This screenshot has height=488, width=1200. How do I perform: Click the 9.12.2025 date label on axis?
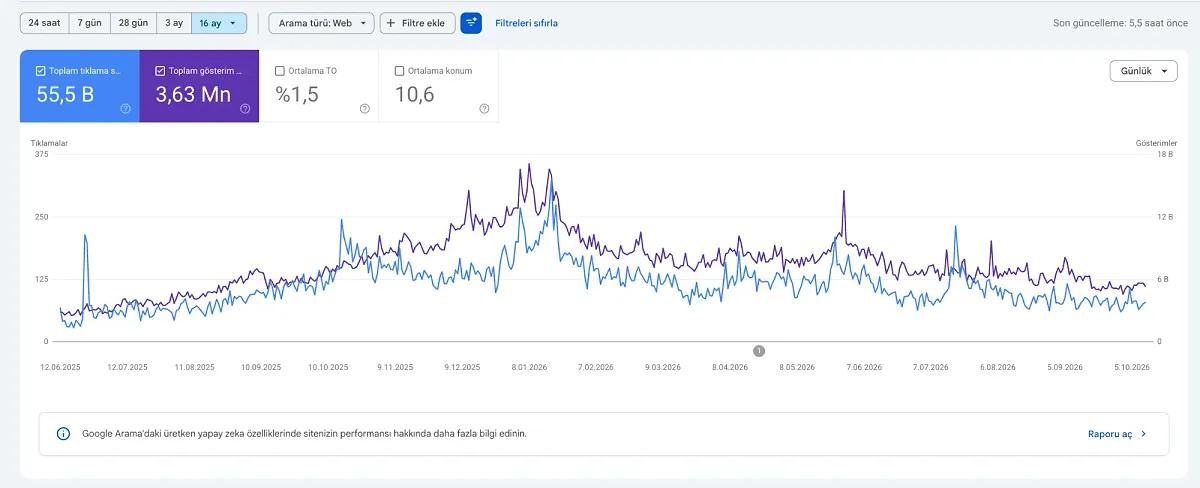pyautogui.click(x=462, y=367)
